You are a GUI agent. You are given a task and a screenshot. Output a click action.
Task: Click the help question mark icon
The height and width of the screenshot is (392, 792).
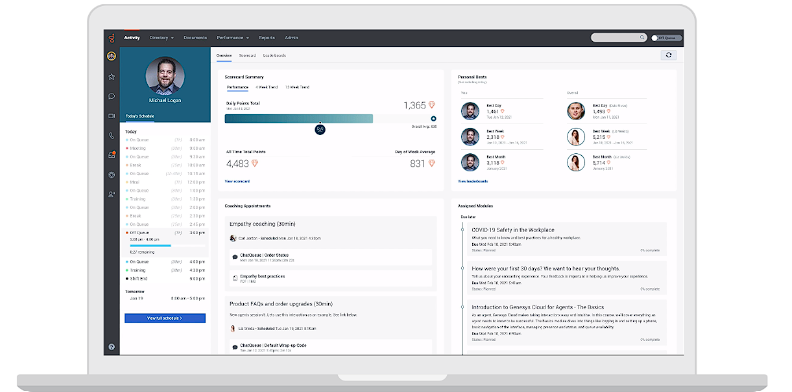pyautogui.click(x=112, y=347)
